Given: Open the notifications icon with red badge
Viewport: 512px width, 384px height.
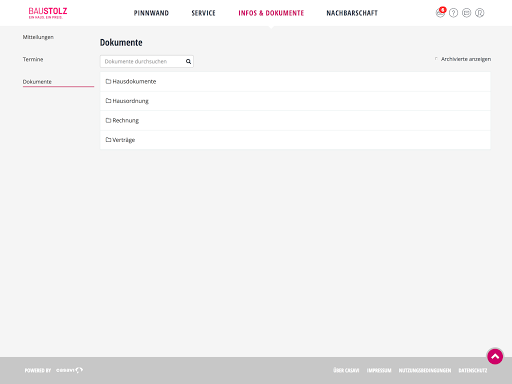Looking at the screenshot, I should pyautogui.click(x=440, y=13).
